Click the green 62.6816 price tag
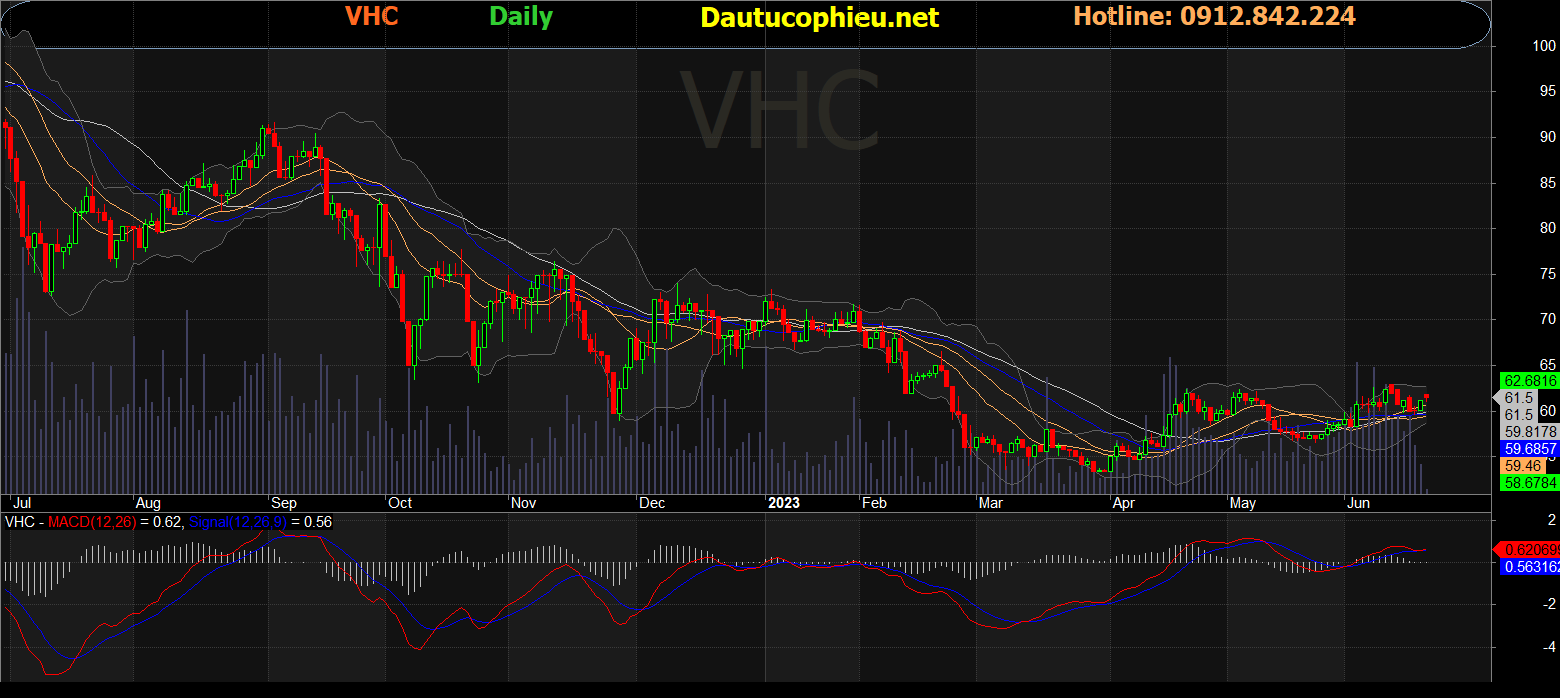 (1530, 381)
